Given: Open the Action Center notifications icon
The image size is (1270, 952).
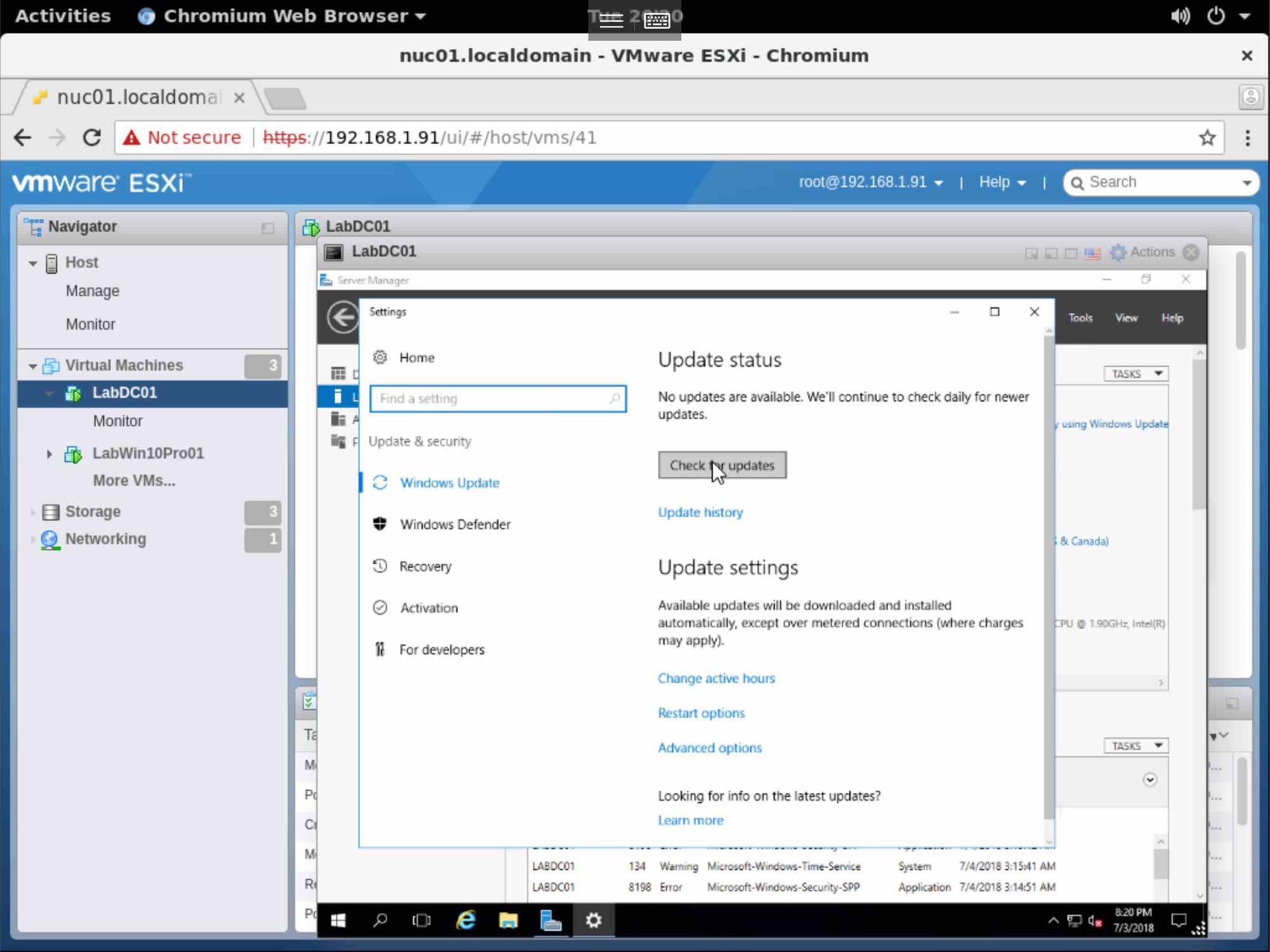Looking at the screenshot, I should click(x=1179, y=920).
